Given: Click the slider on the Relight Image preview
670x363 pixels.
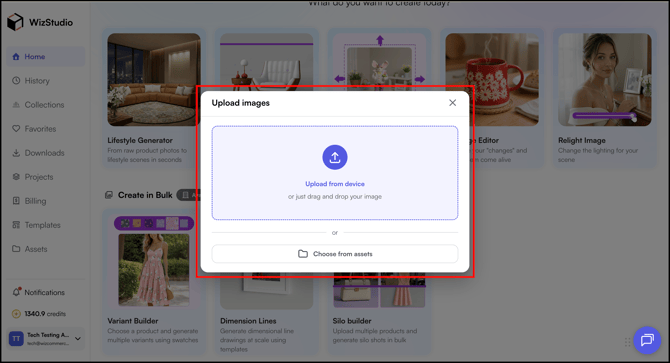Looking at the screenshot, I should 604,116.
